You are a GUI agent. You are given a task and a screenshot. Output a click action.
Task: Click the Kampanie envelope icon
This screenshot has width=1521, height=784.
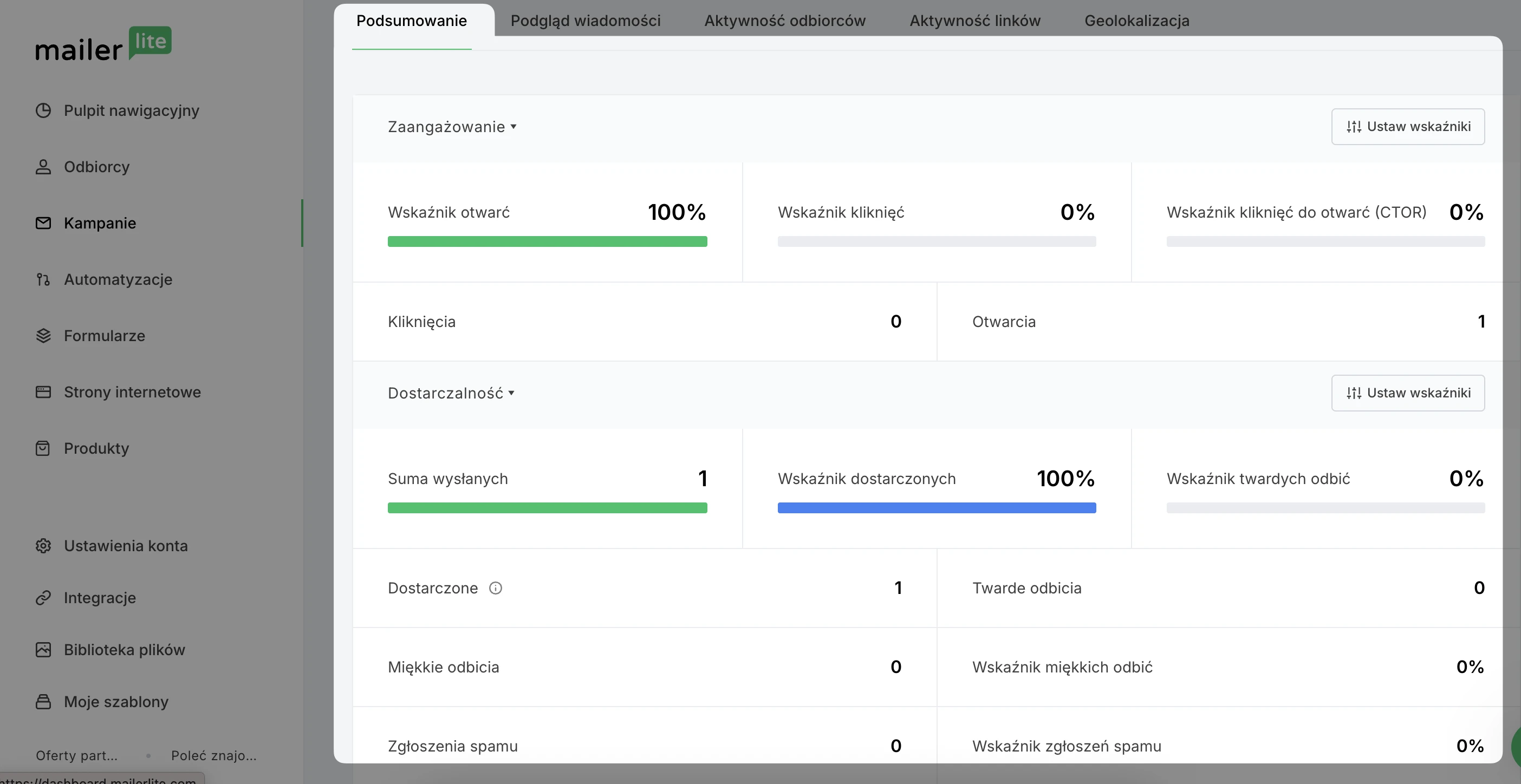(x=43, y=223)
